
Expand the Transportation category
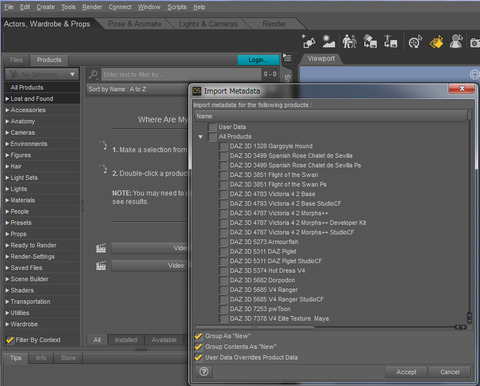[7, 302]
